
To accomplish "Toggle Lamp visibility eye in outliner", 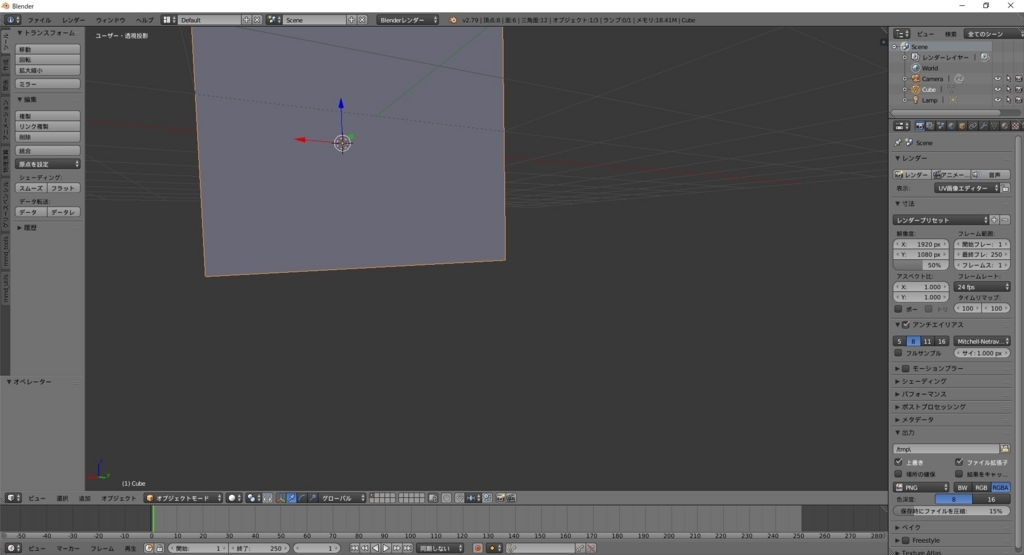I will pyautogui.click(x=997, y=101).
